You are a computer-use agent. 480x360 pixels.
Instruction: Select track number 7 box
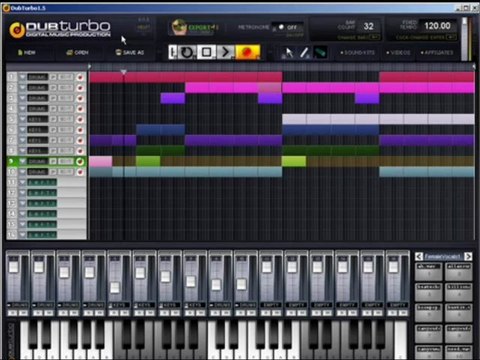12,140
